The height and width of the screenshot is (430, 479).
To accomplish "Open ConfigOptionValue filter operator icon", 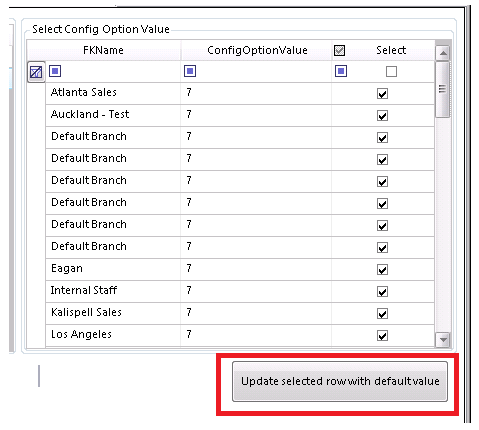I will coord(190,71).
